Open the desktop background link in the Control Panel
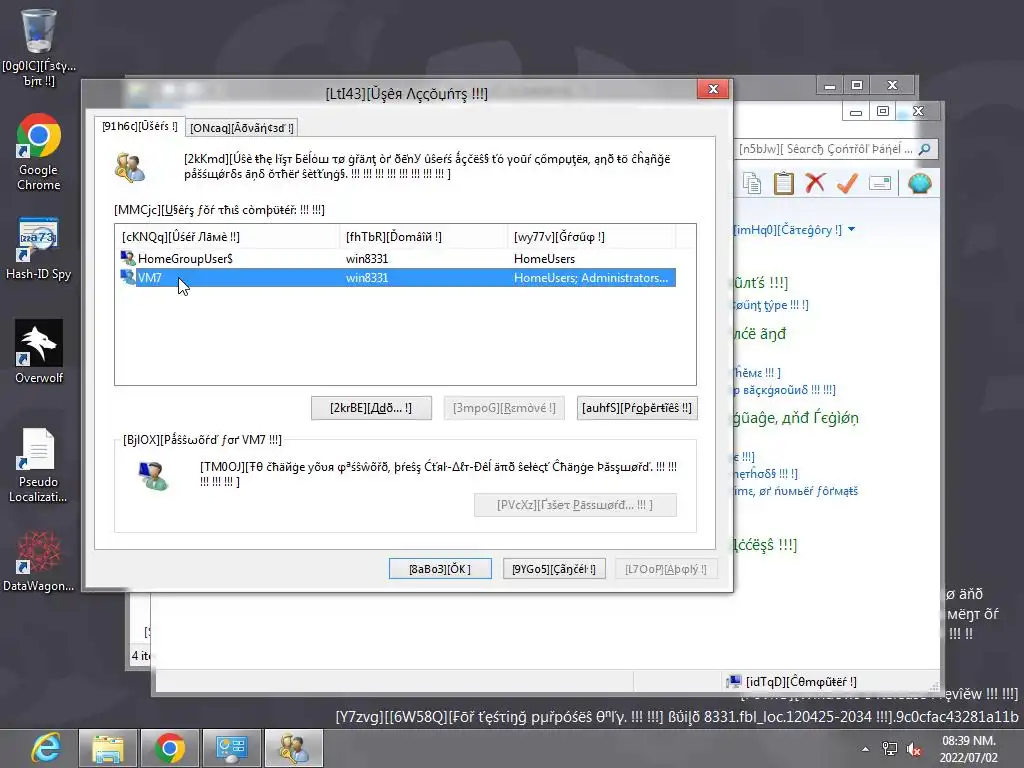Viewport: 1024px width, 768px height. pos(784,390)
